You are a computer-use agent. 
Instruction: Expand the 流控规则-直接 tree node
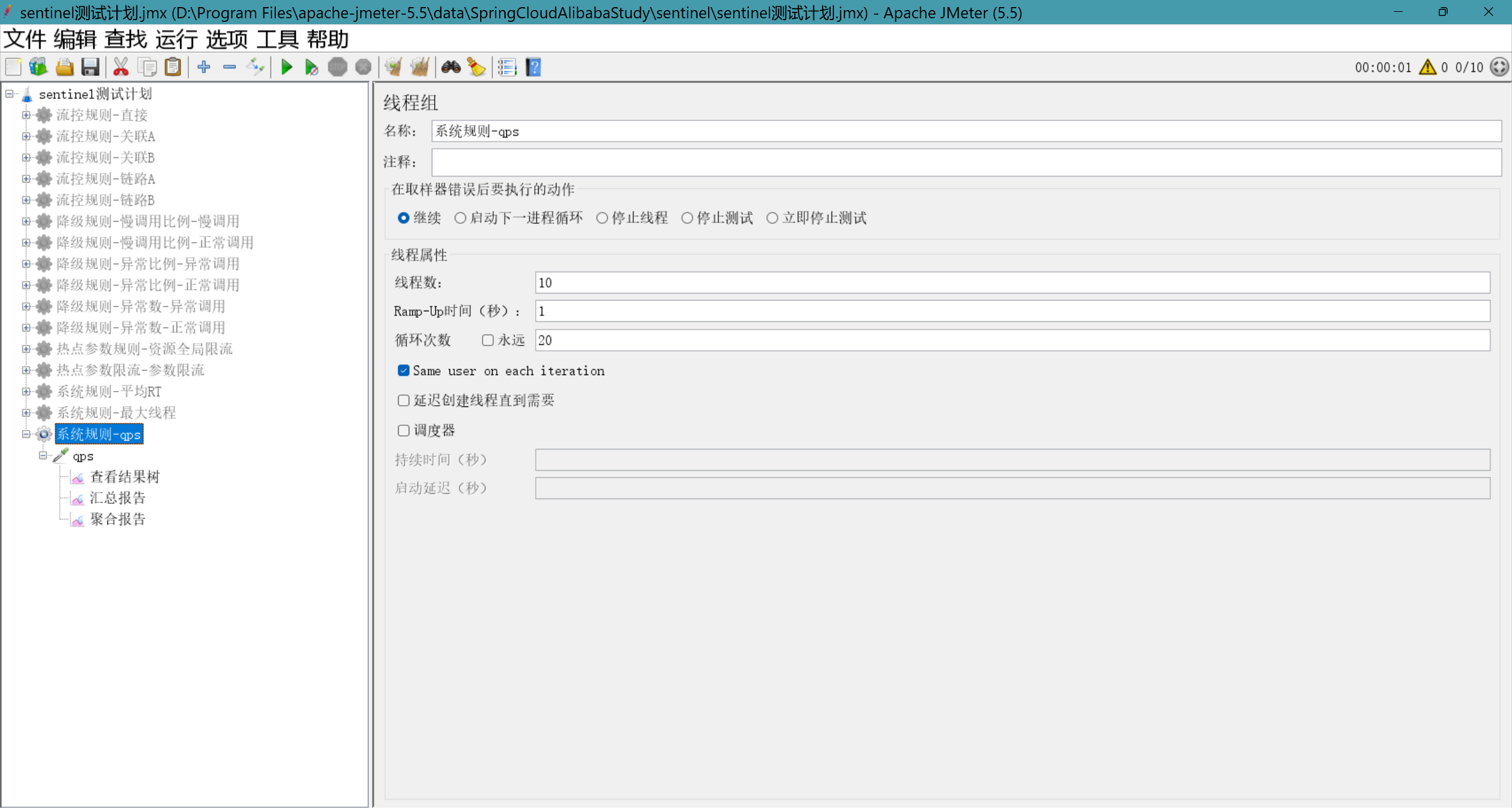26,115
